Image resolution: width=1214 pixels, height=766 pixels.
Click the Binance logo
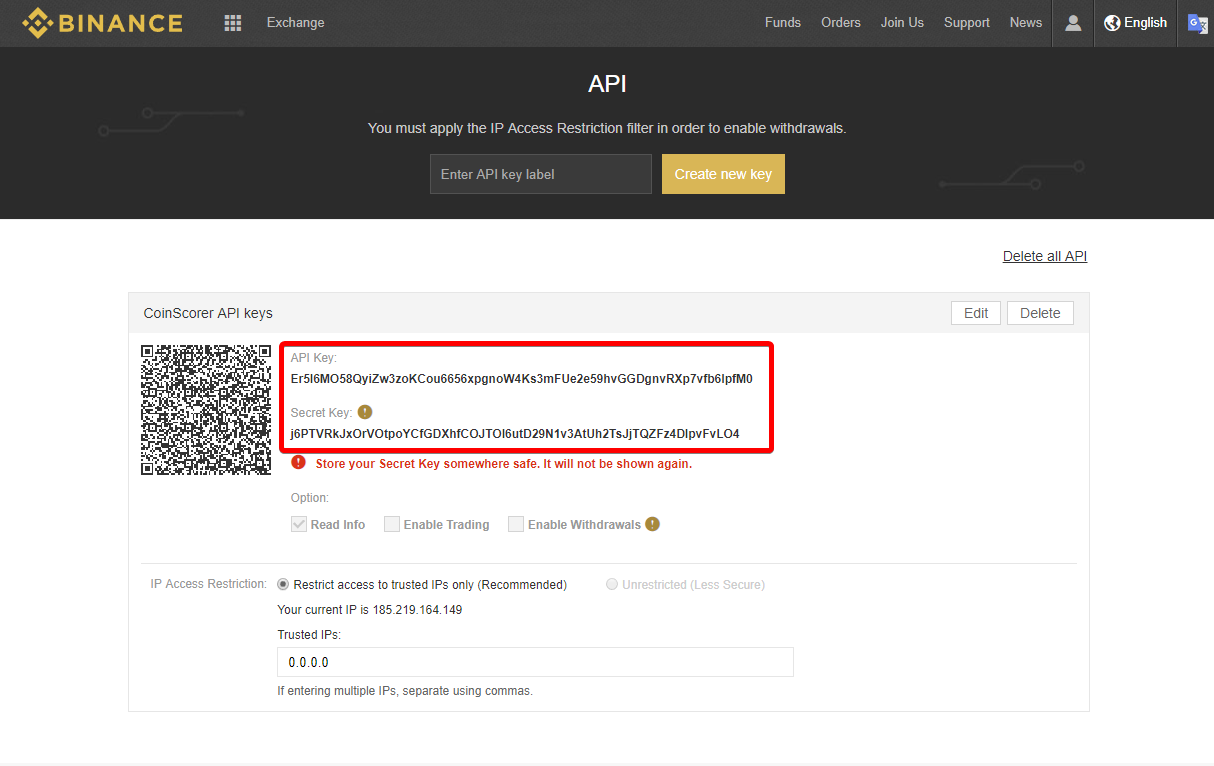[x=102, y=22]
